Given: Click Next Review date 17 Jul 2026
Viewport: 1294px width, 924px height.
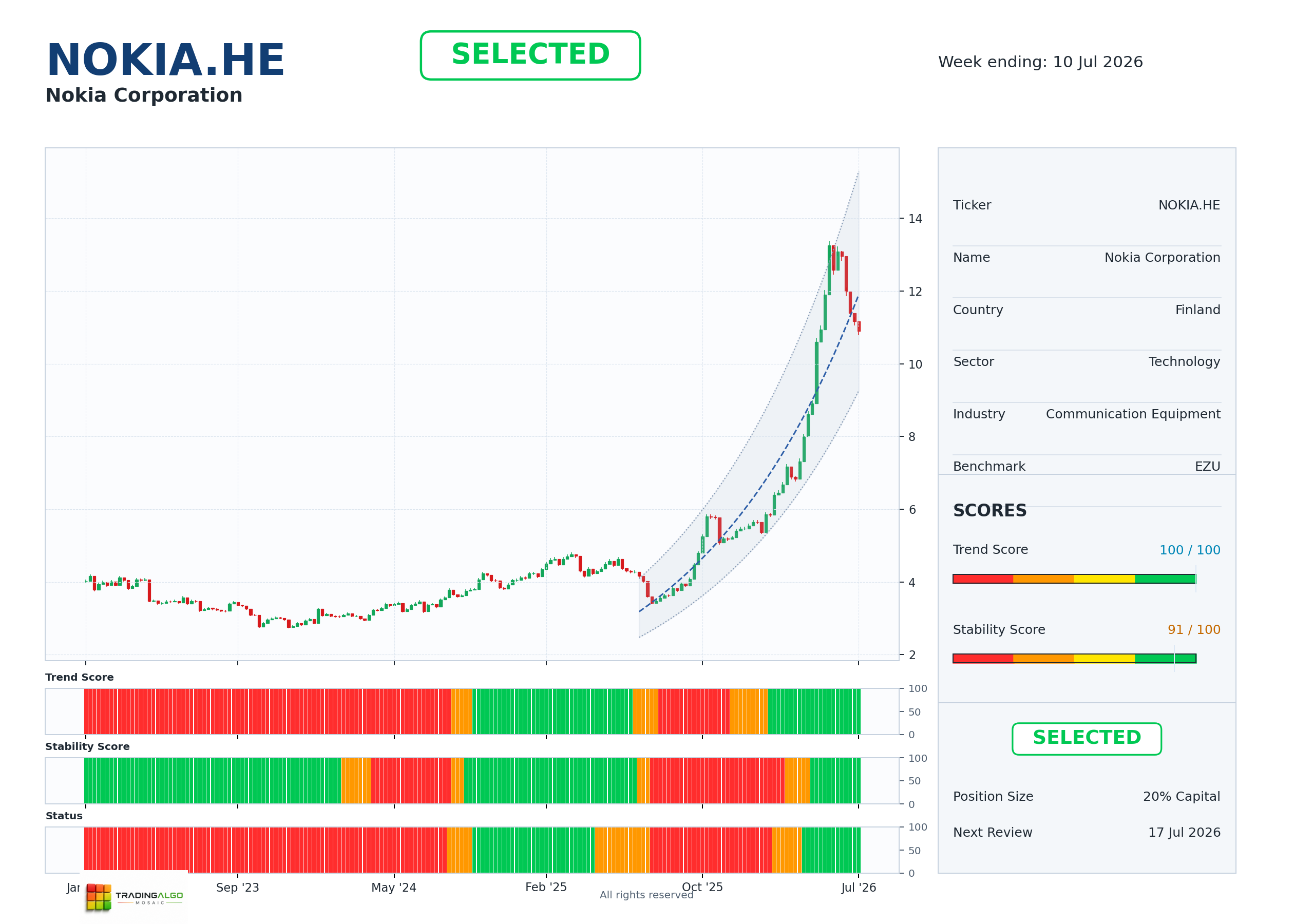Looking at the screenshot, I should 1184,833.
